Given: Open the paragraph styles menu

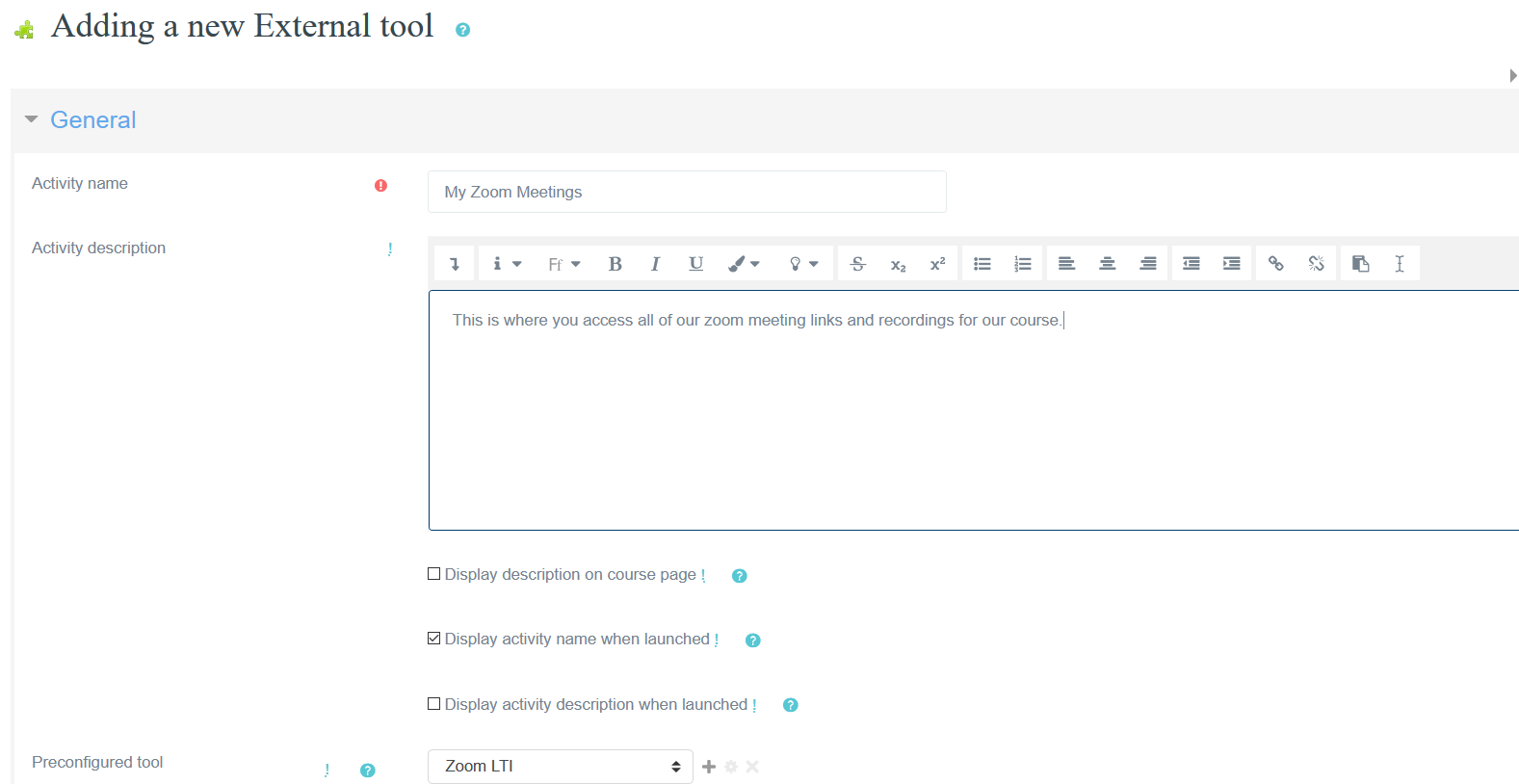Looking at the screenshot, I should click(507, 264).
